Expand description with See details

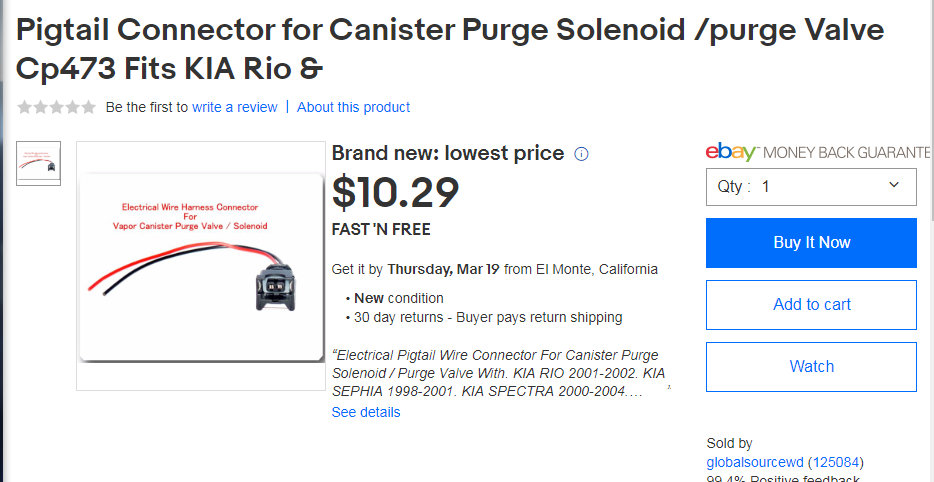point(366,412)
